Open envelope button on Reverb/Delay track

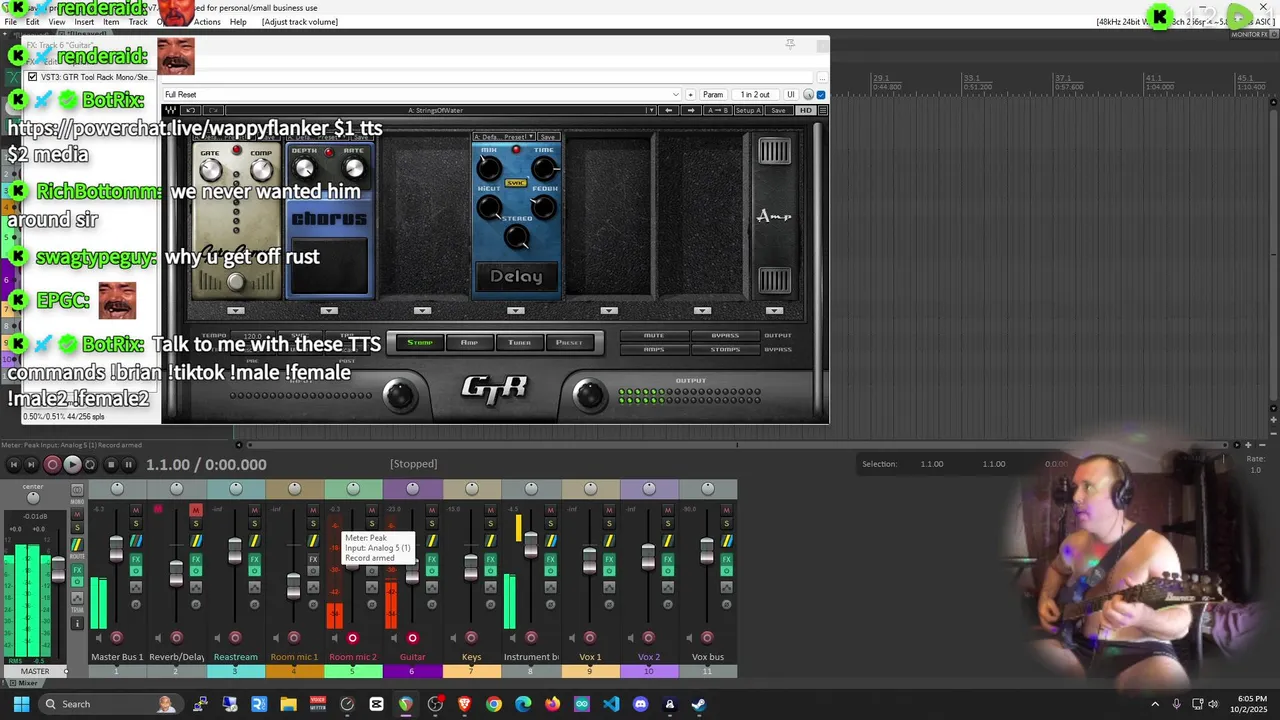click(x=196, y=587)
